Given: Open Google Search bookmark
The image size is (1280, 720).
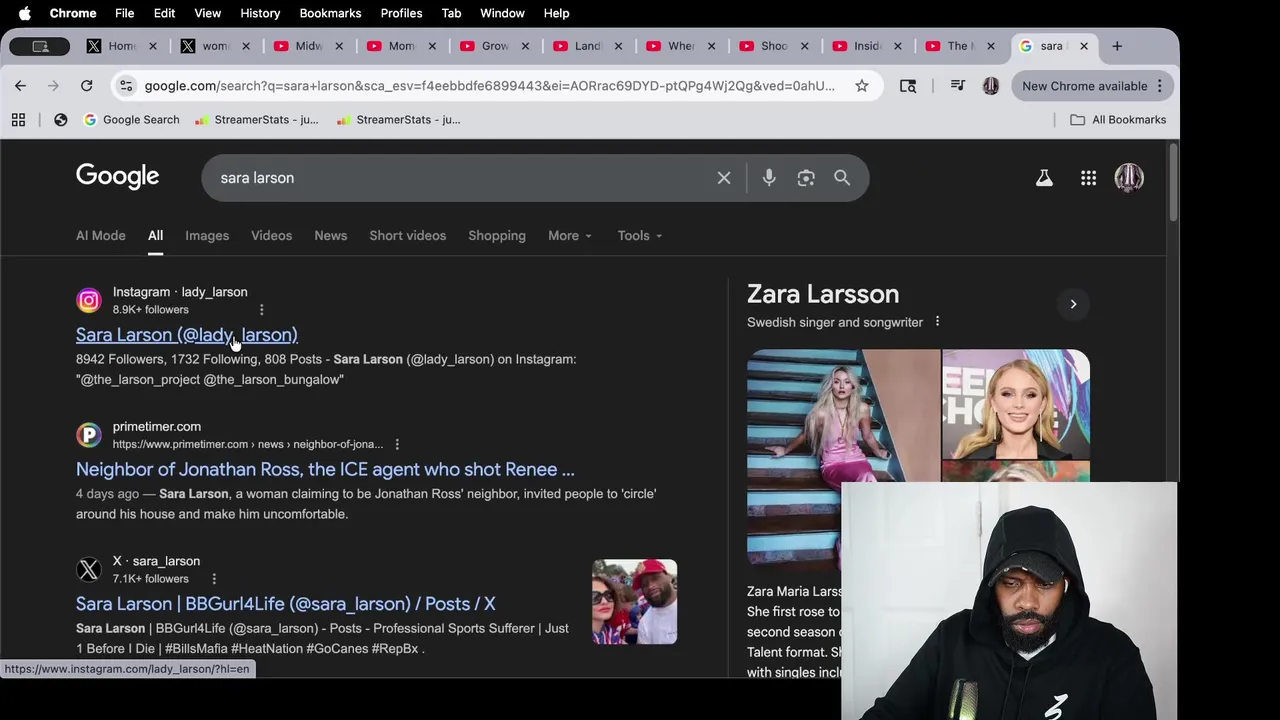Looking at the screenshot, I should (131, 120).
